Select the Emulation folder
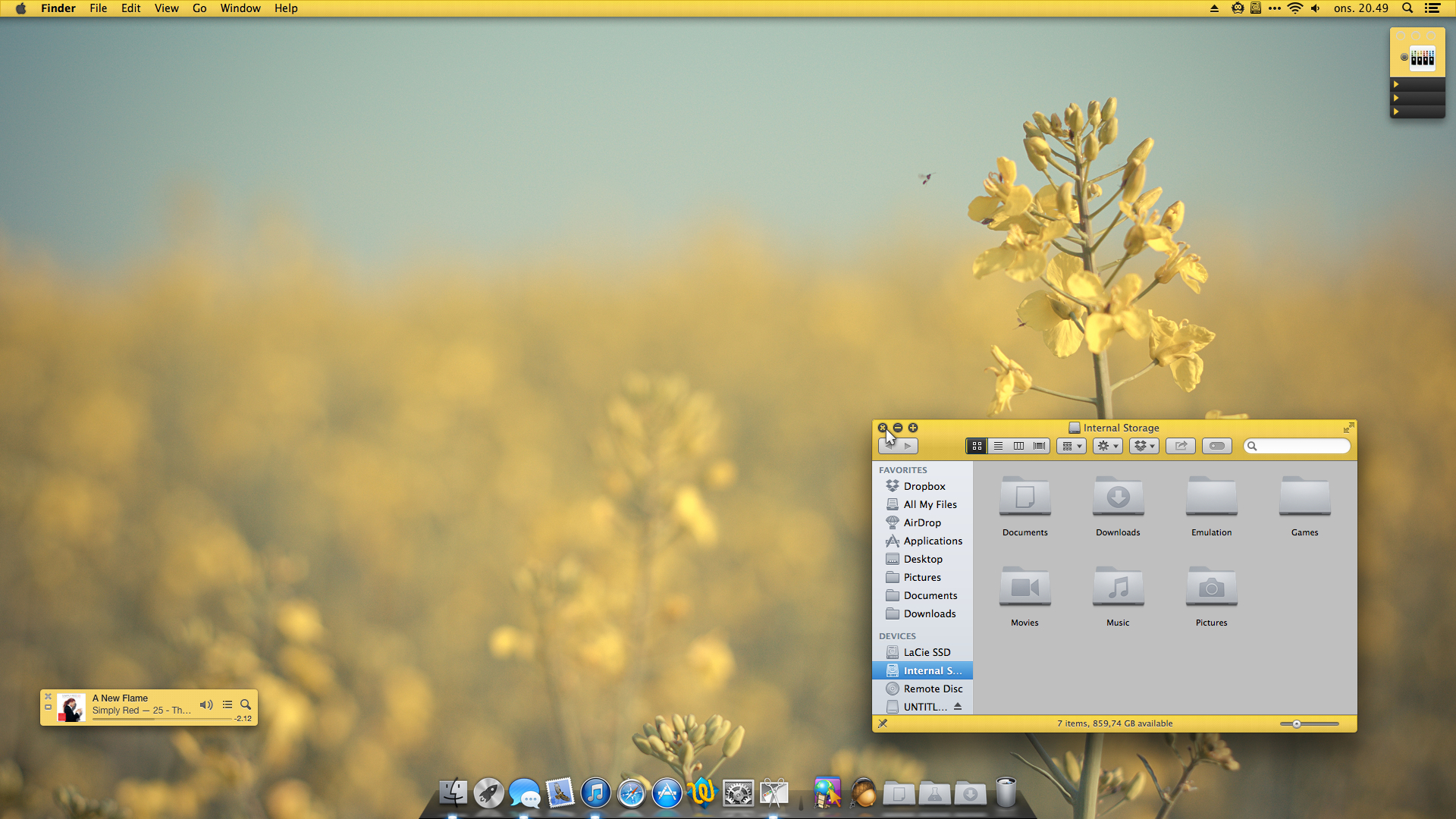The height and width of the screenshot is (819, 1456). point(1211,497)
